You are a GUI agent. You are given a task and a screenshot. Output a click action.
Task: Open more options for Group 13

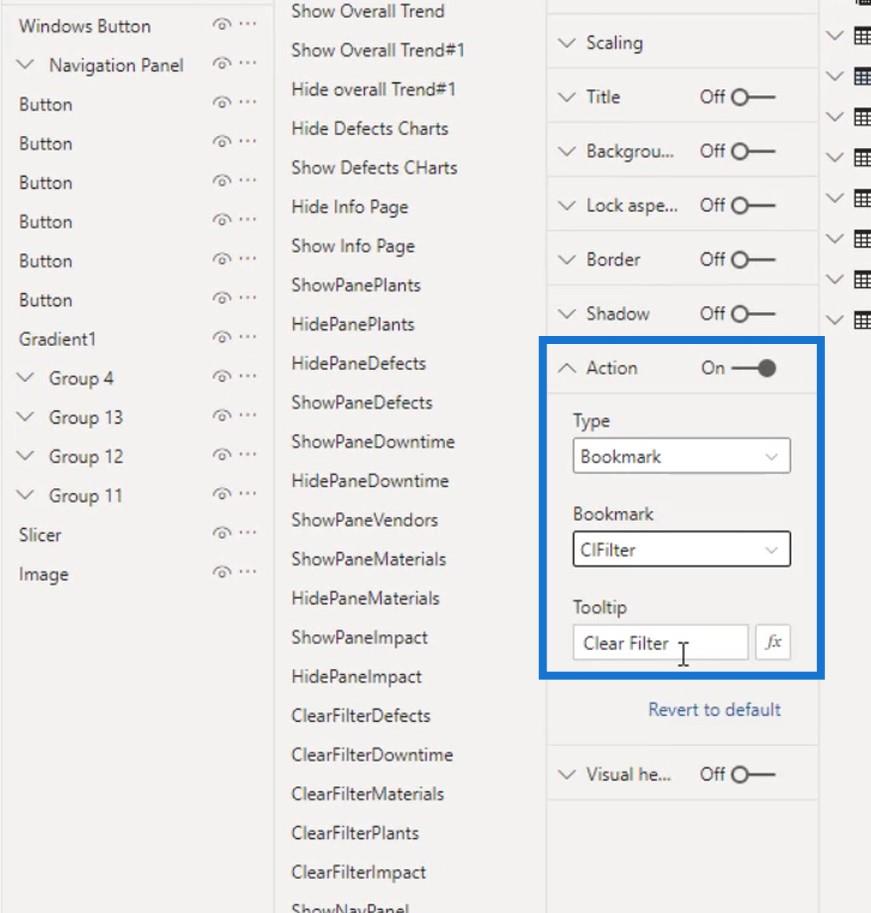247,415
